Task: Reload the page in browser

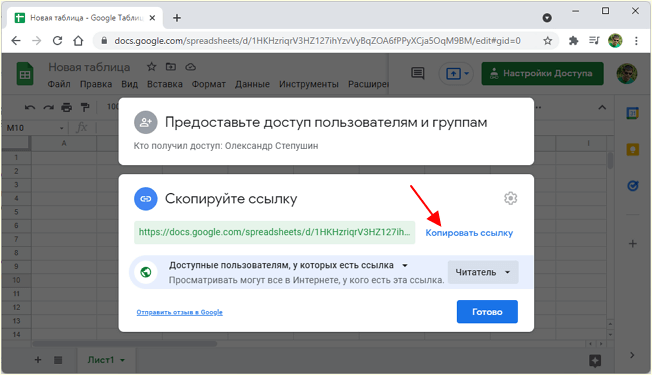Action: point(57,41)
